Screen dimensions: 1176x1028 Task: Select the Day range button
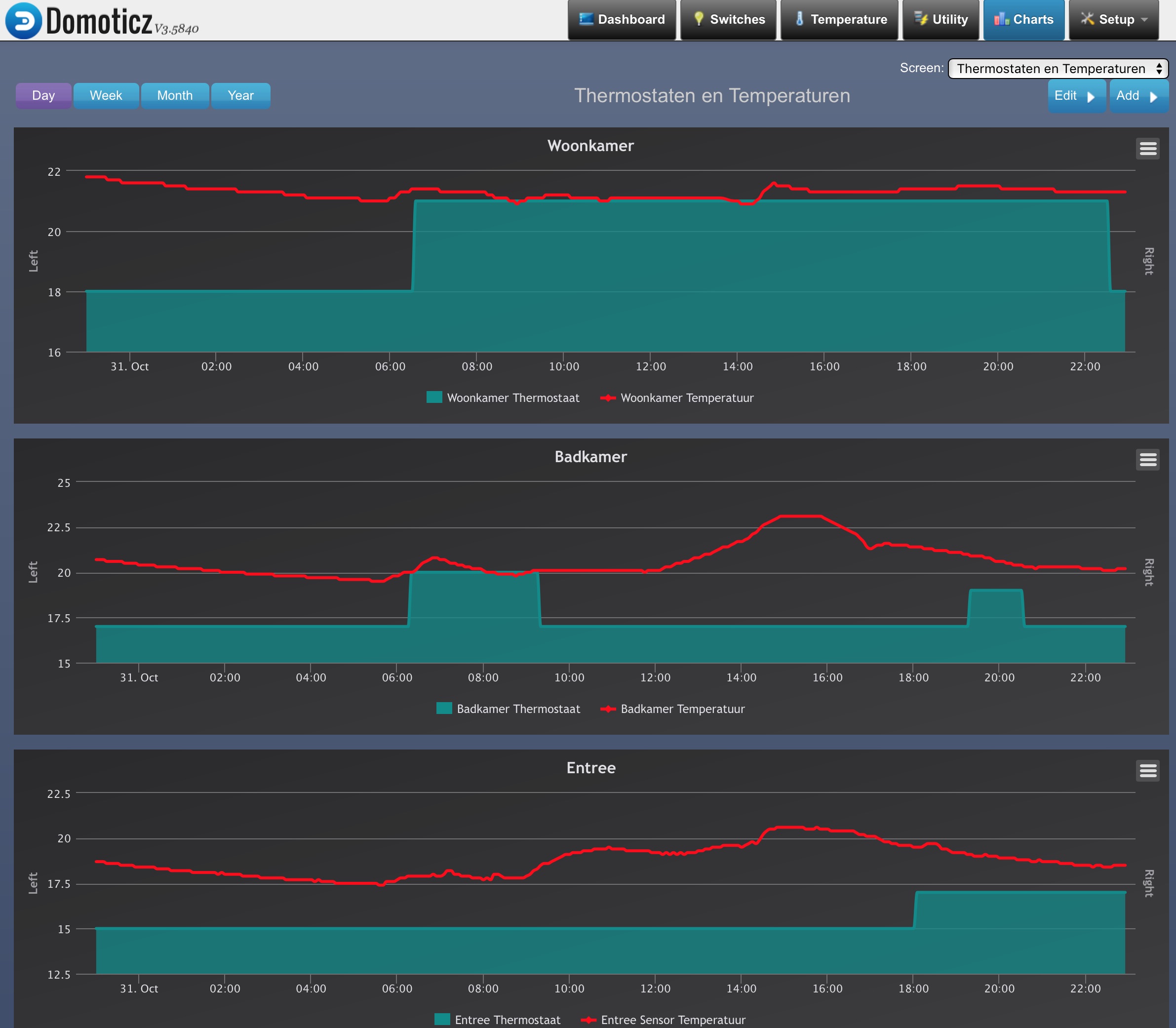43,95
